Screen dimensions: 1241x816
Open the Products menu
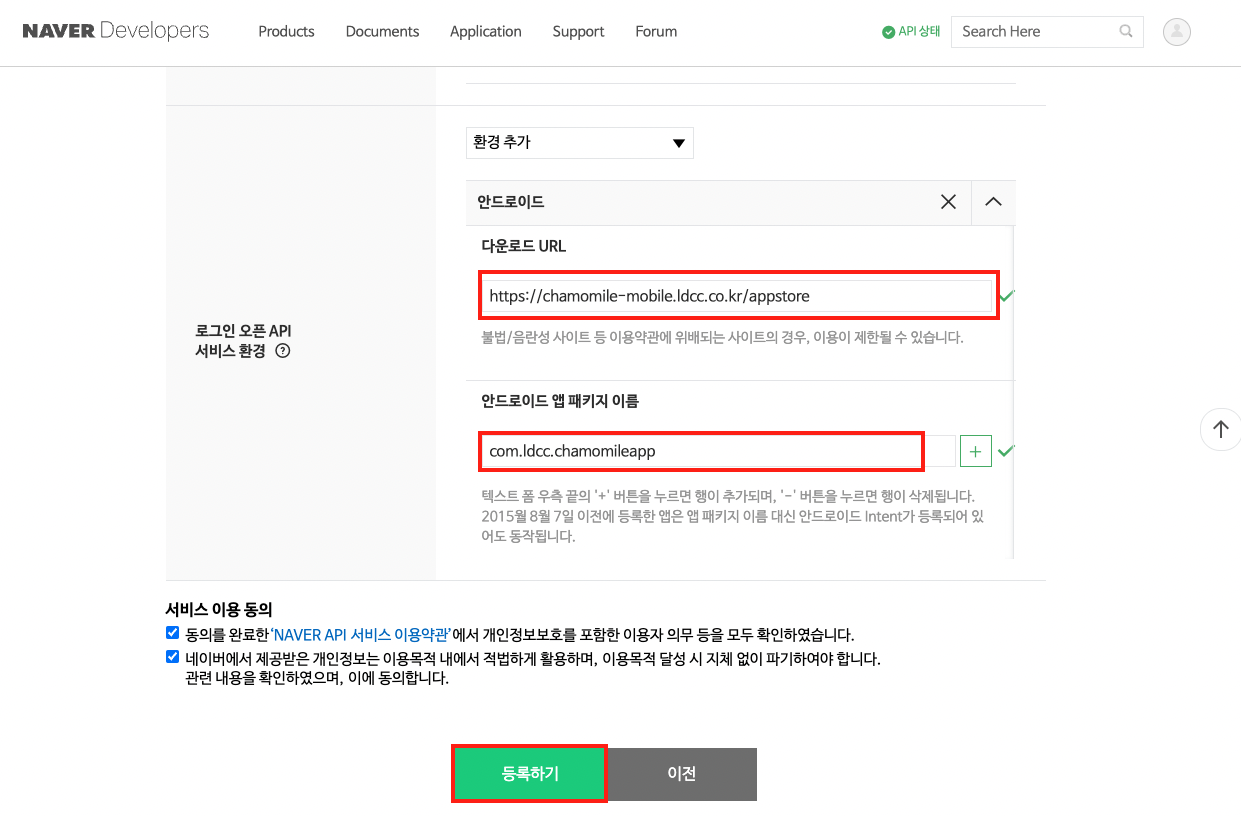pyautogui.click(x=286, y=32)
